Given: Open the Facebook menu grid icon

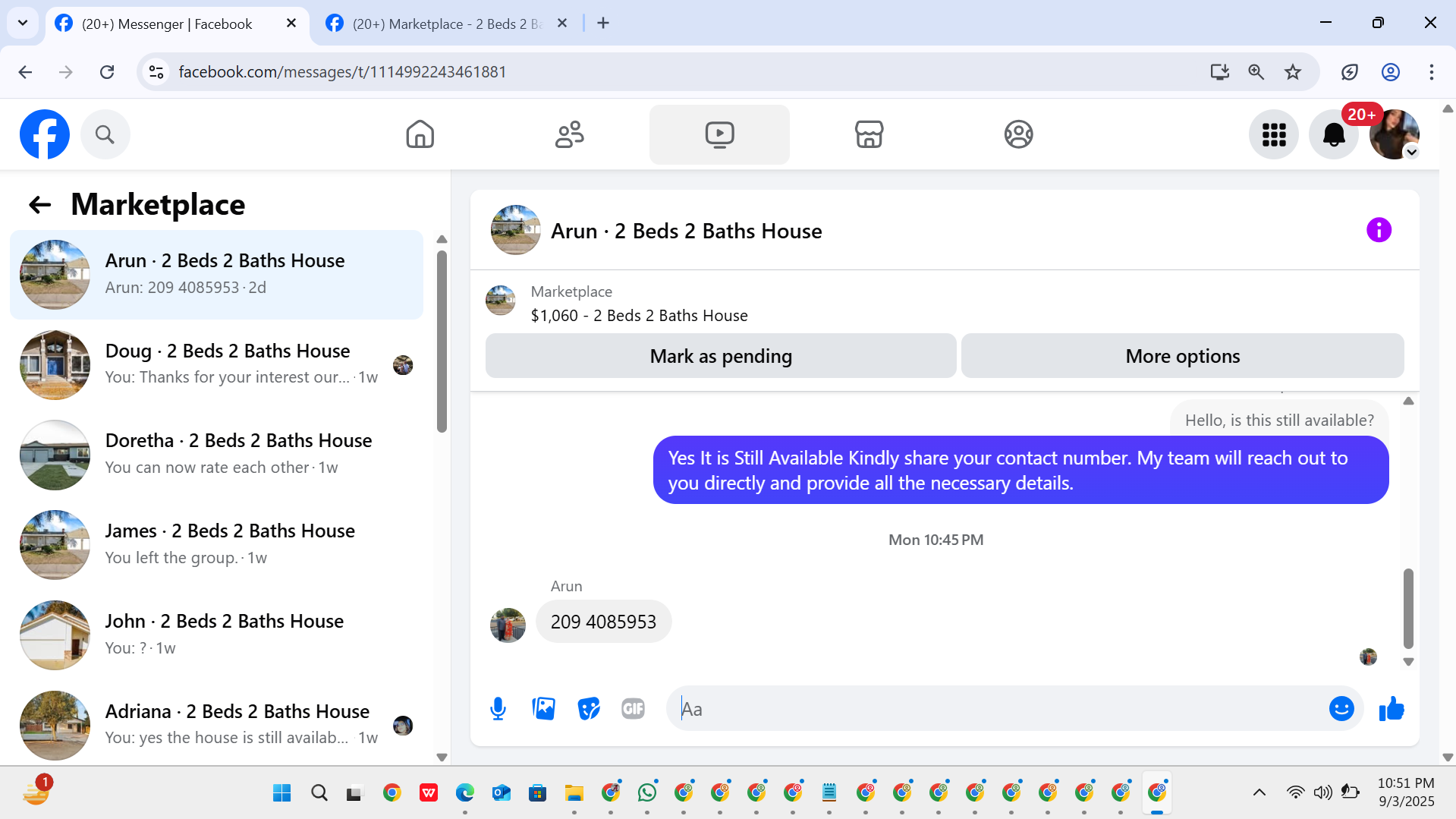Looking at the screenshot, I should pos(1274,134).
